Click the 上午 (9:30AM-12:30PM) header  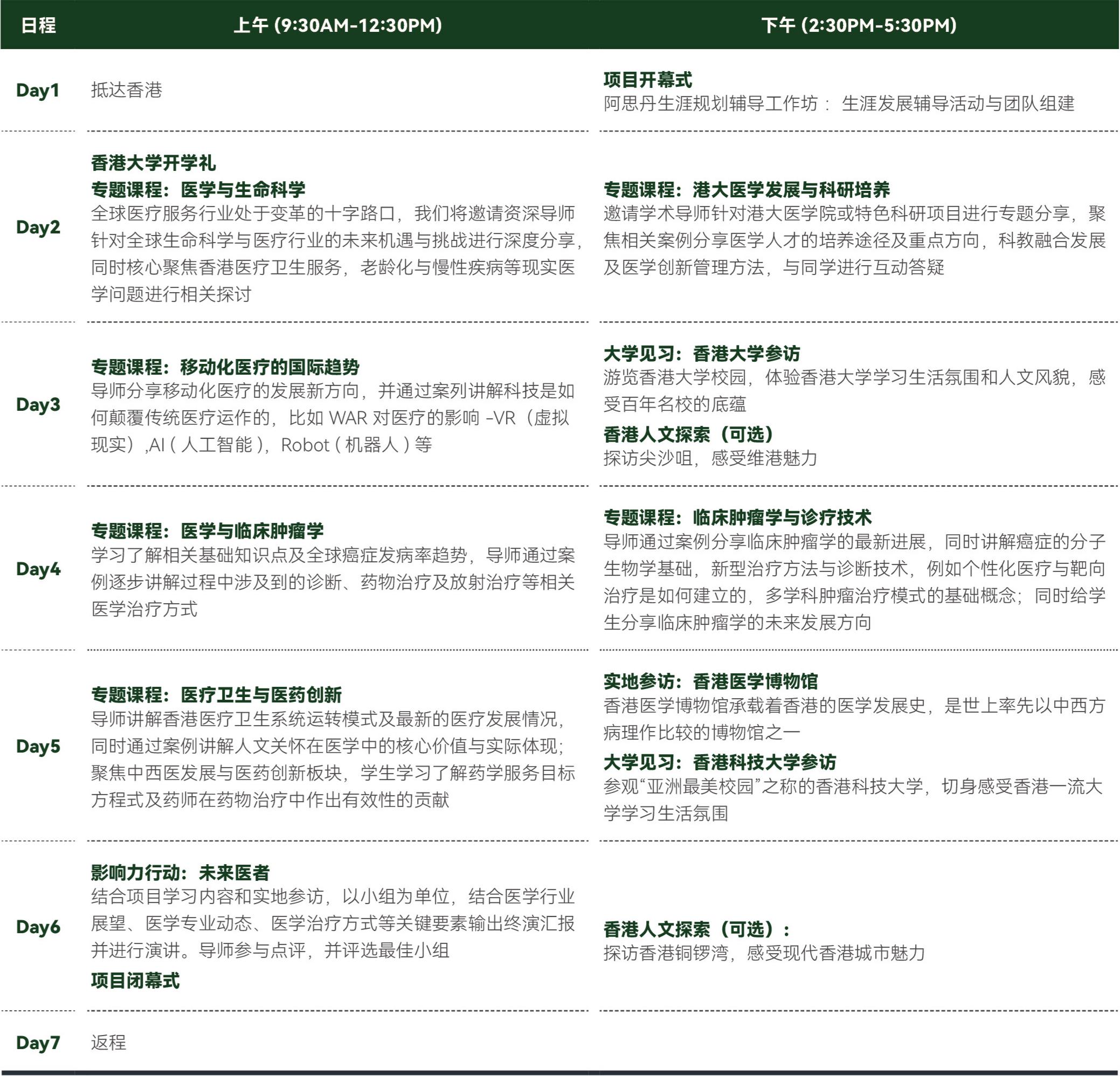click(338, 25)
